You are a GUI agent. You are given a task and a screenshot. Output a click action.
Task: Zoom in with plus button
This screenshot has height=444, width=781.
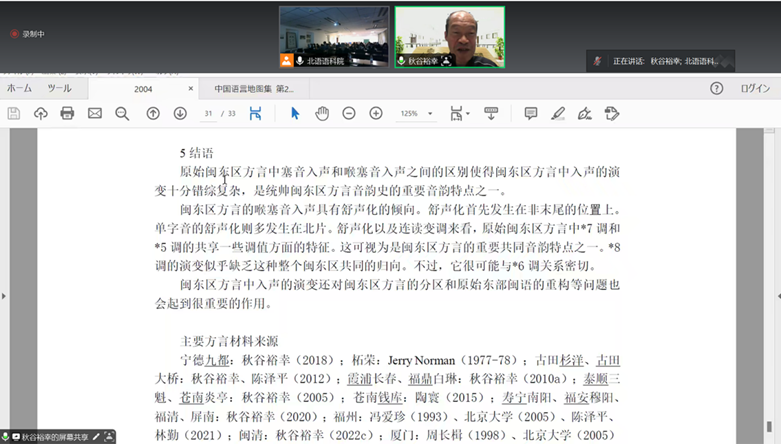point(376,114)
